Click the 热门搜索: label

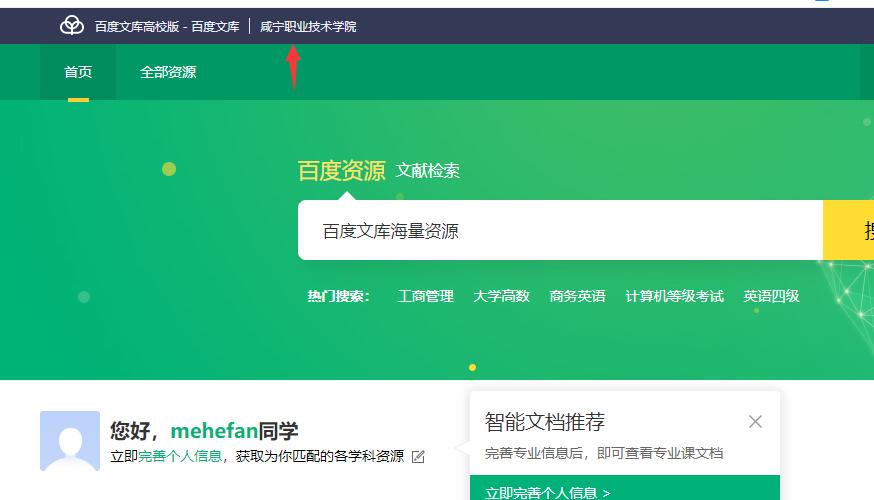(338, 296)
